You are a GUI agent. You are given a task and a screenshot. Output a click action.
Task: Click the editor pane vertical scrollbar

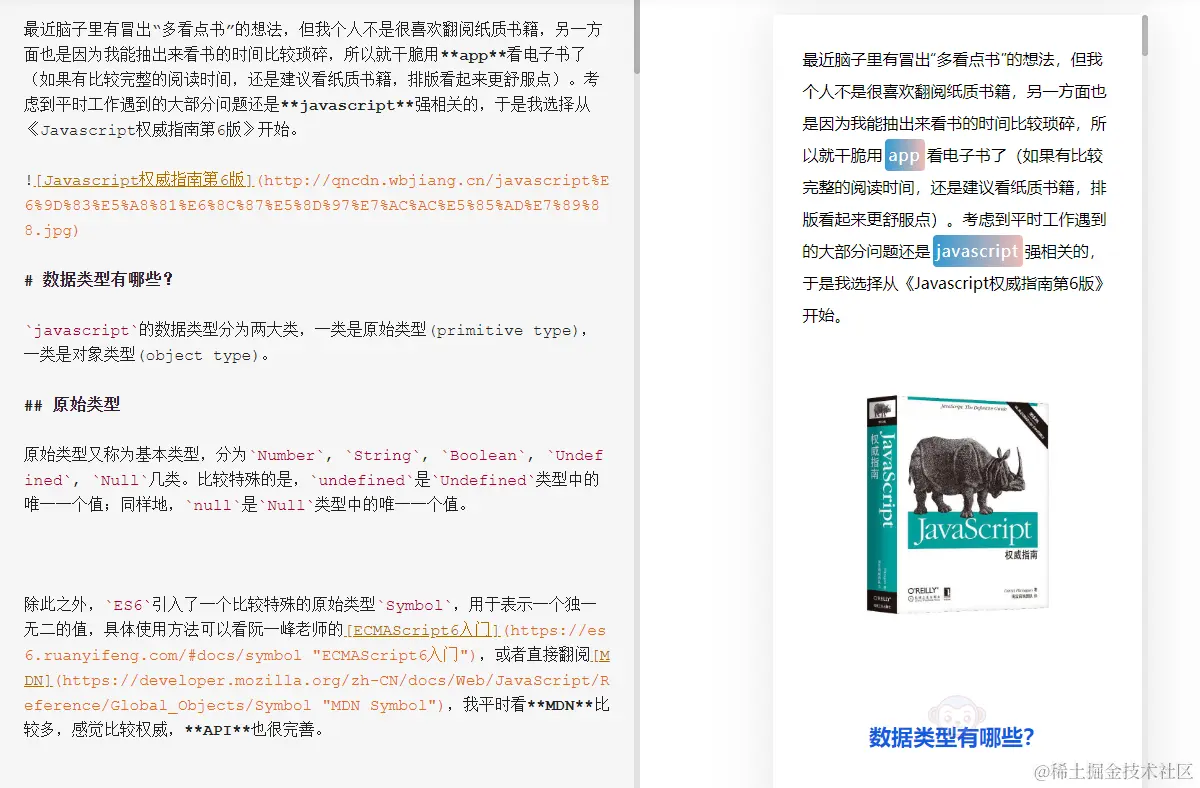tap(636, 37)
